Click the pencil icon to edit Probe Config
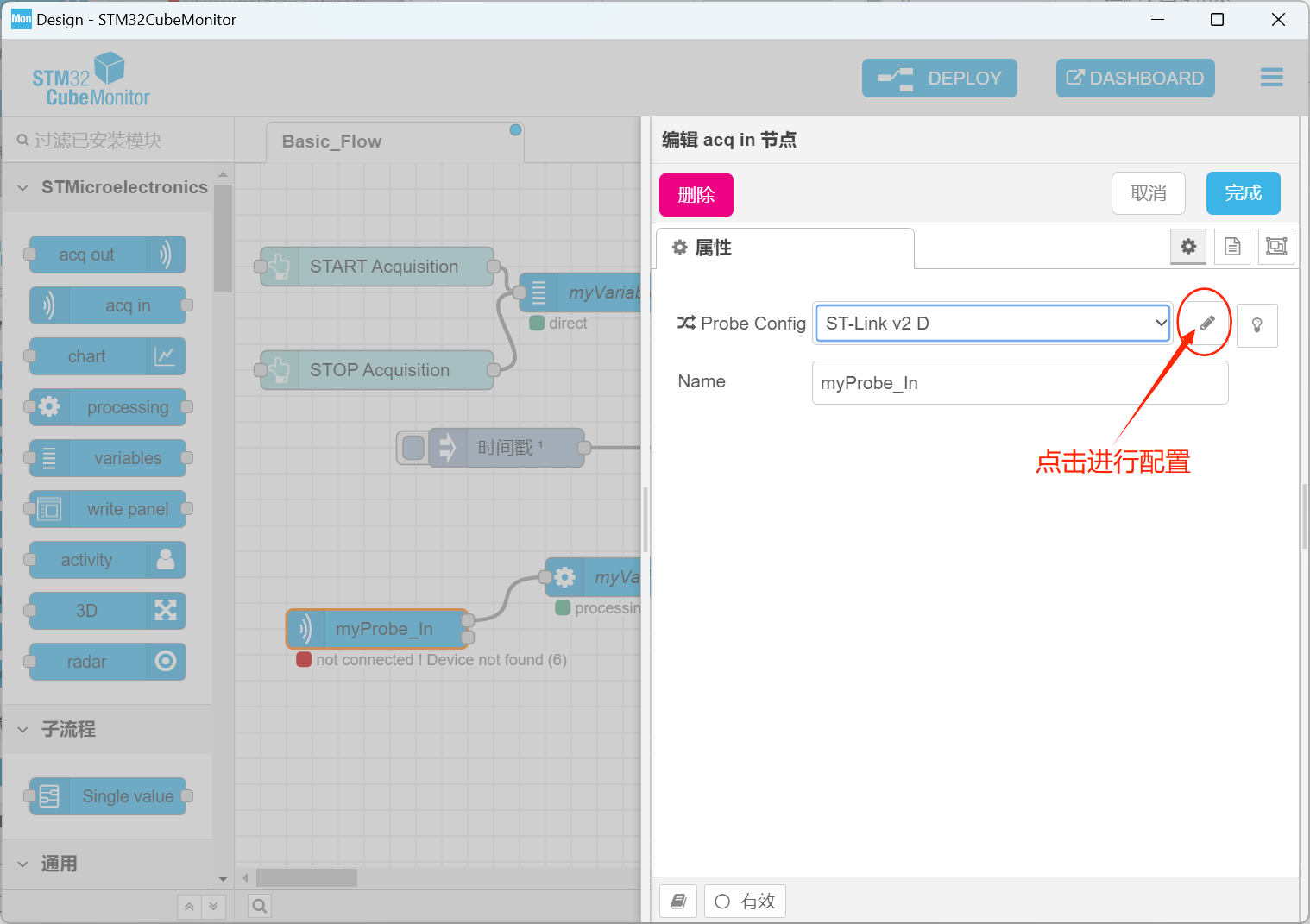 click(x=1205, y=322)
